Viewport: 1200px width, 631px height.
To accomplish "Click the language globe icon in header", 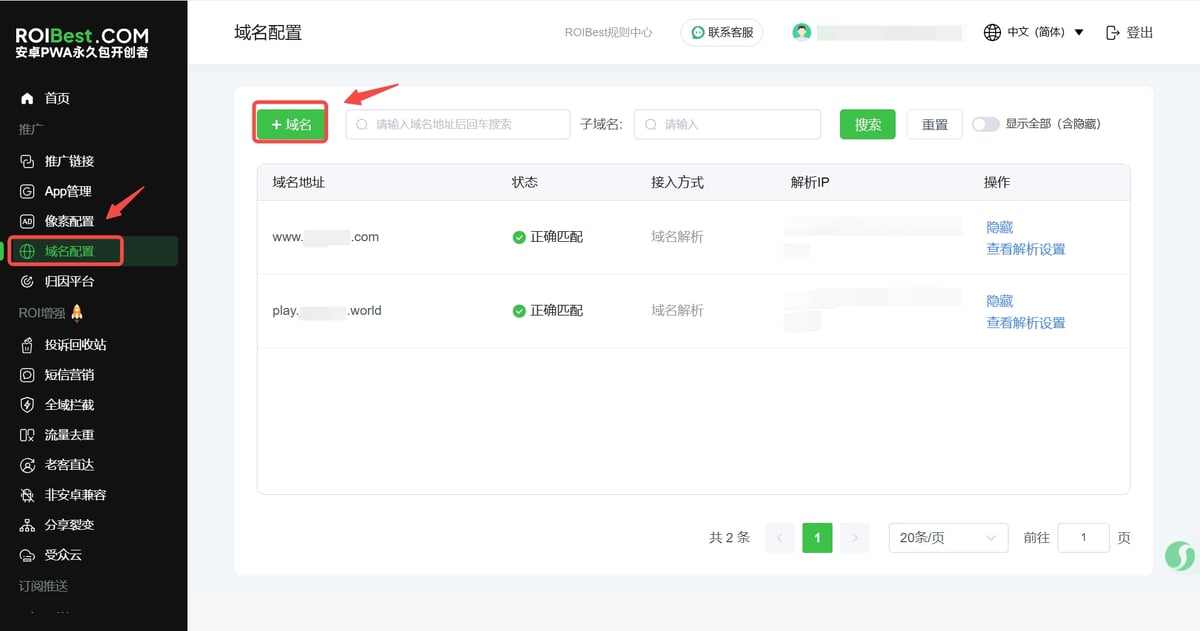I will [992, 32].
